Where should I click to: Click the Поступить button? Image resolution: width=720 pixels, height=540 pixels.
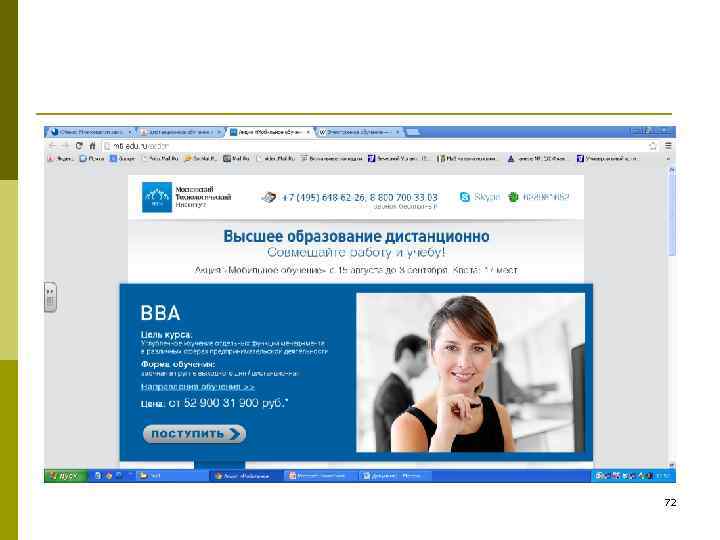coord(194,434)
